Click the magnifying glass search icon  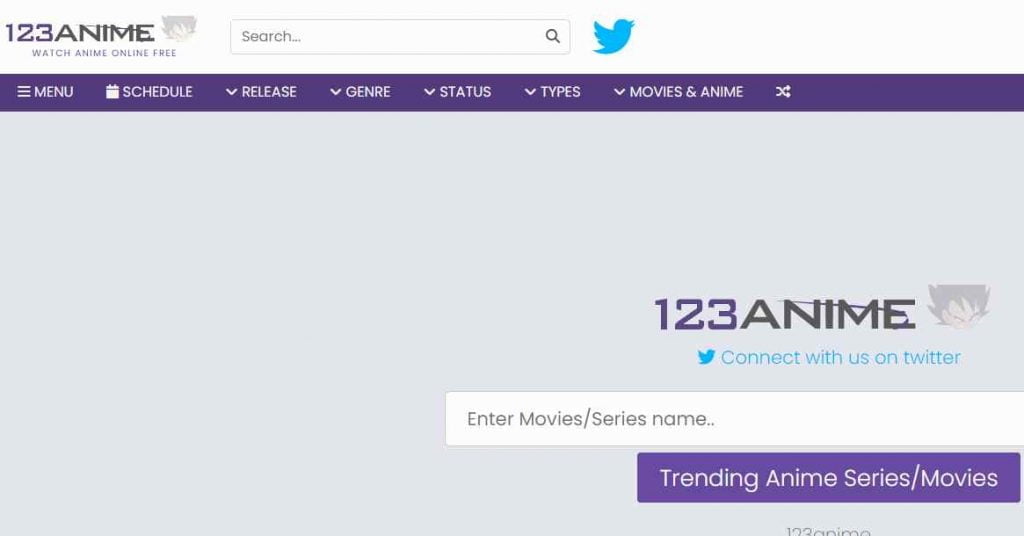point(553,37)
